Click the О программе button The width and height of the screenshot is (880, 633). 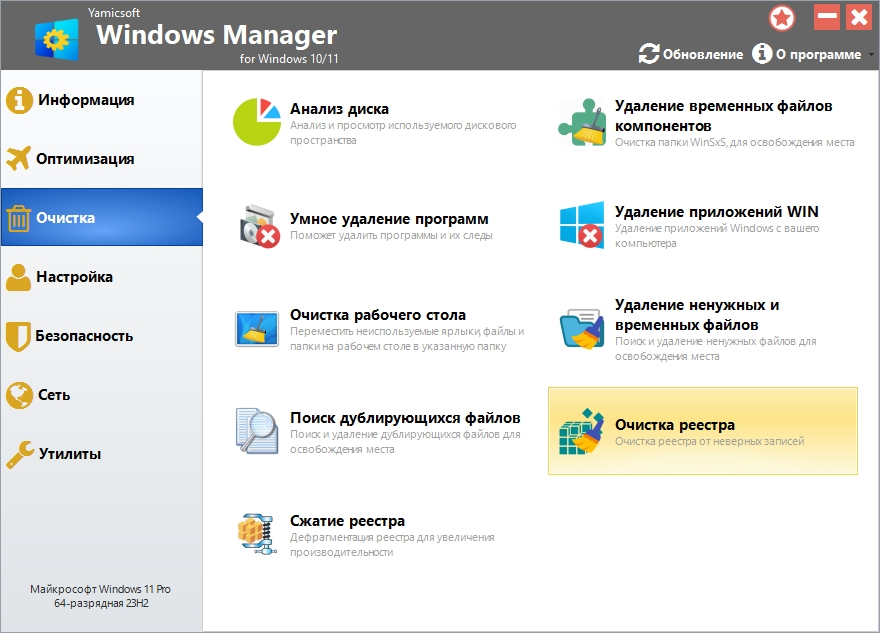[x=808, y=54]
